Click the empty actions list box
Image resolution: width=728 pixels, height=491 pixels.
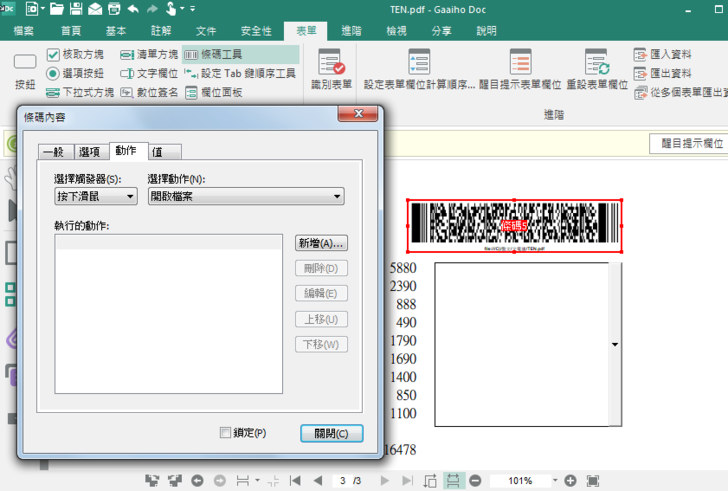pyautogui.click(x=169, y=314)
